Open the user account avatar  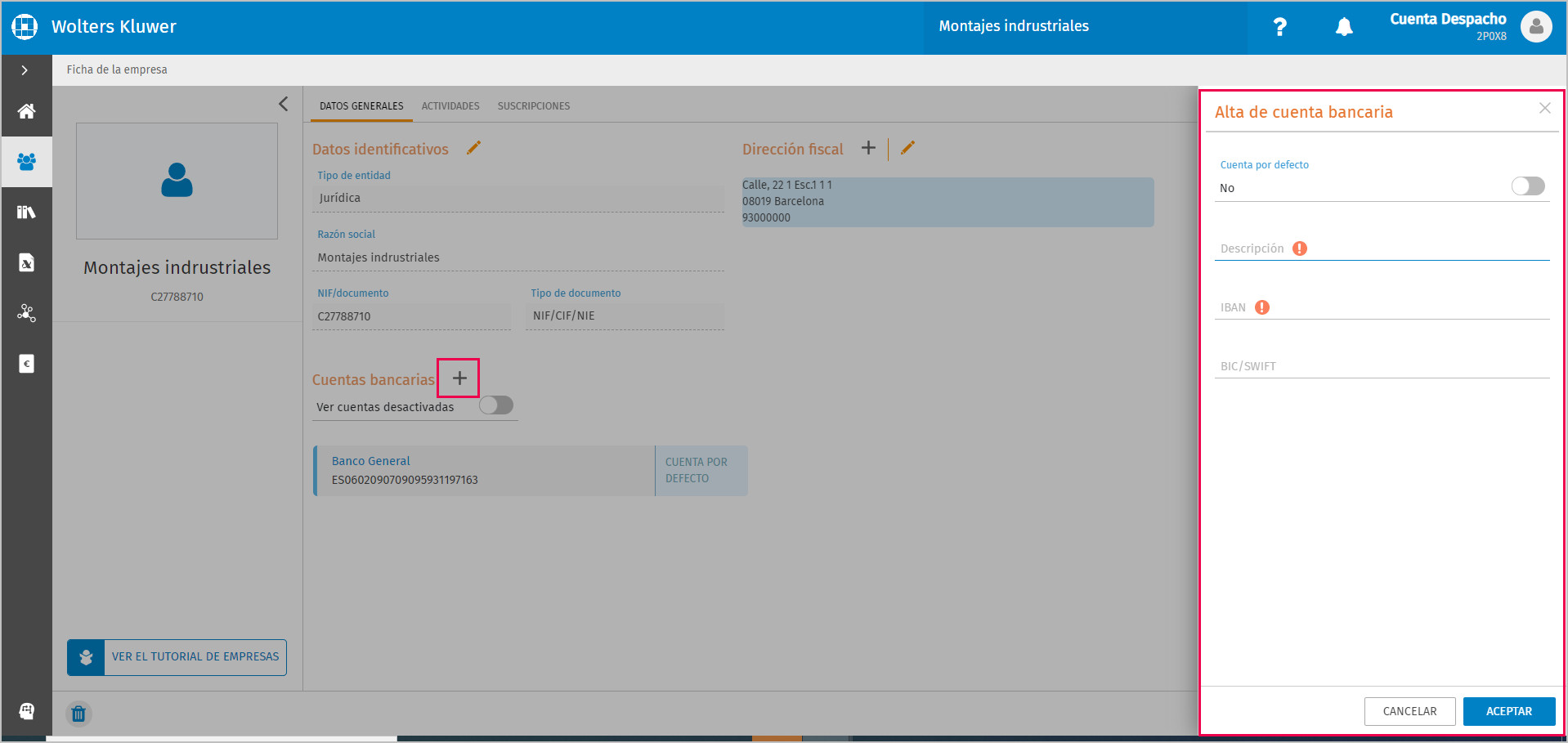coord(1536,27)
